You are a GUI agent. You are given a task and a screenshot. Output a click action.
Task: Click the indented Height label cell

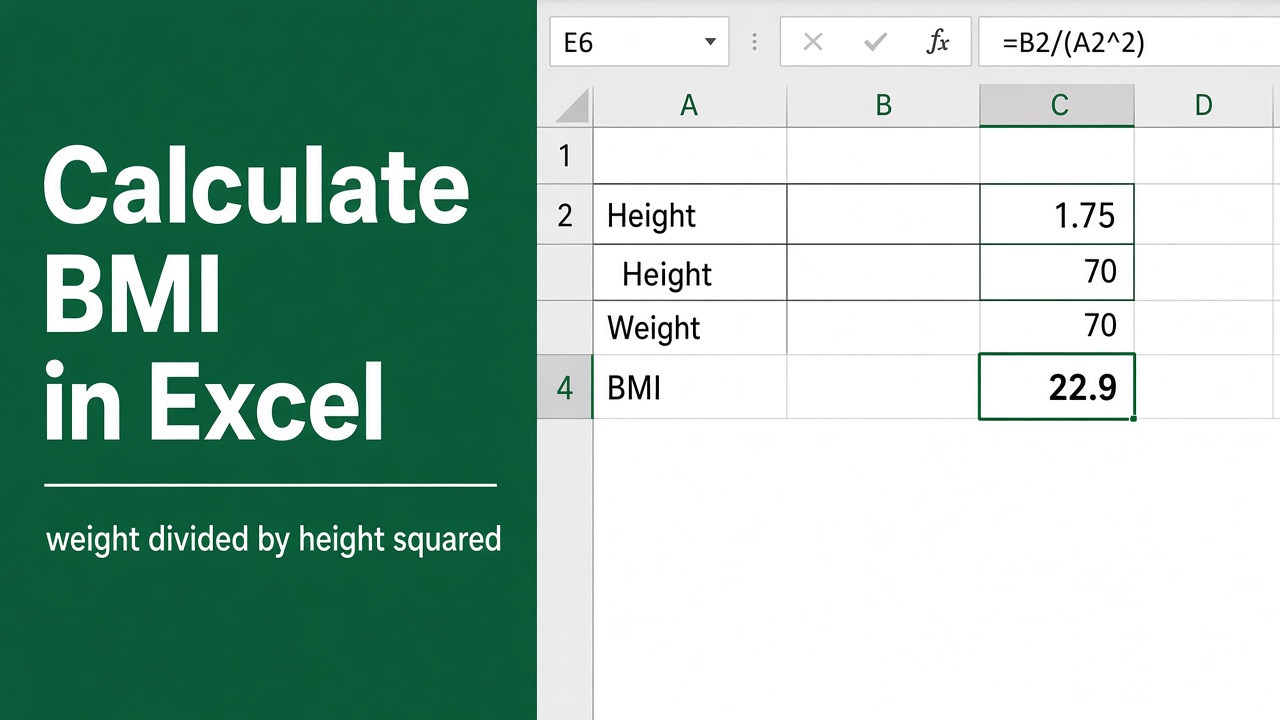pyautogui.click(x=689, y=273)
